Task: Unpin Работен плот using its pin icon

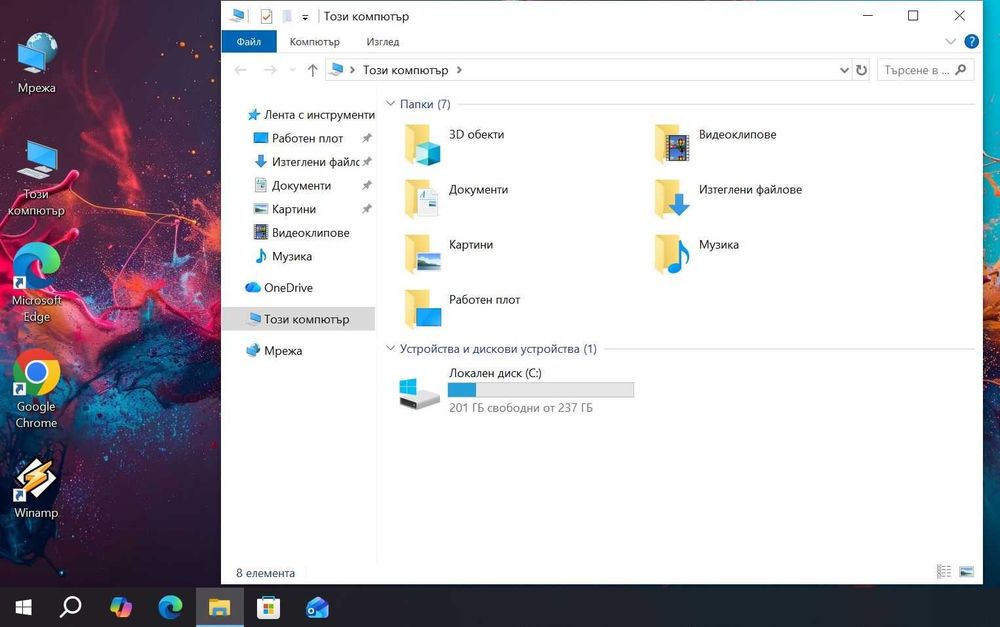Action: tap(367, 138)
